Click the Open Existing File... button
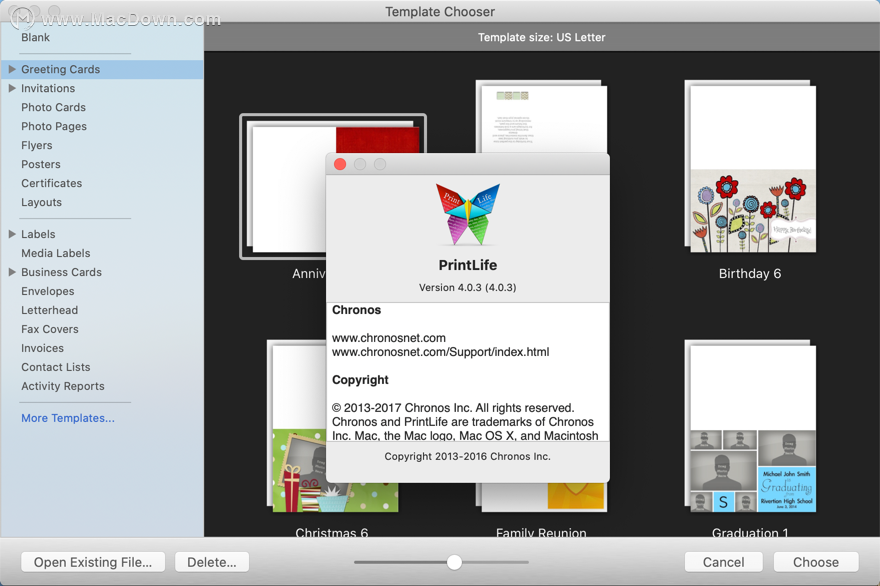The image size is (880, 586). pyautogui.click(x=93, y=562)
